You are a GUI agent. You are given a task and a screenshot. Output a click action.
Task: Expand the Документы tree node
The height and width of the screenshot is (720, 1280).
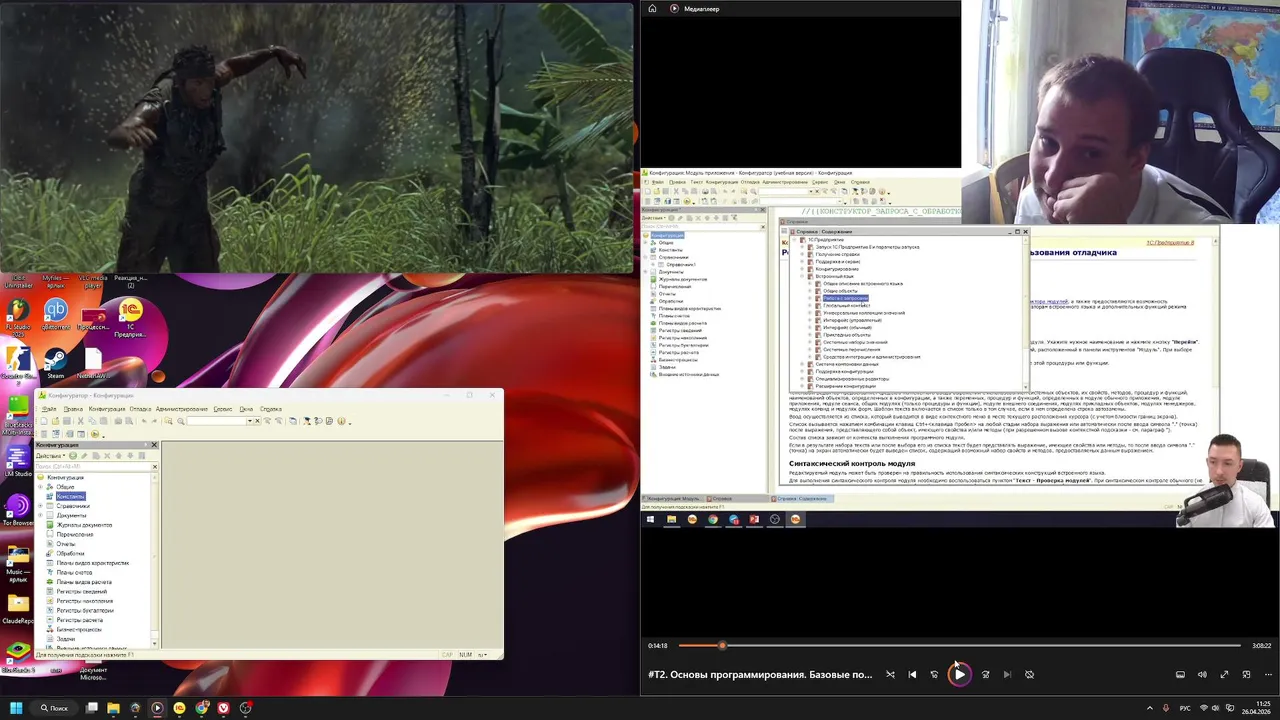(x=40, y=515)
